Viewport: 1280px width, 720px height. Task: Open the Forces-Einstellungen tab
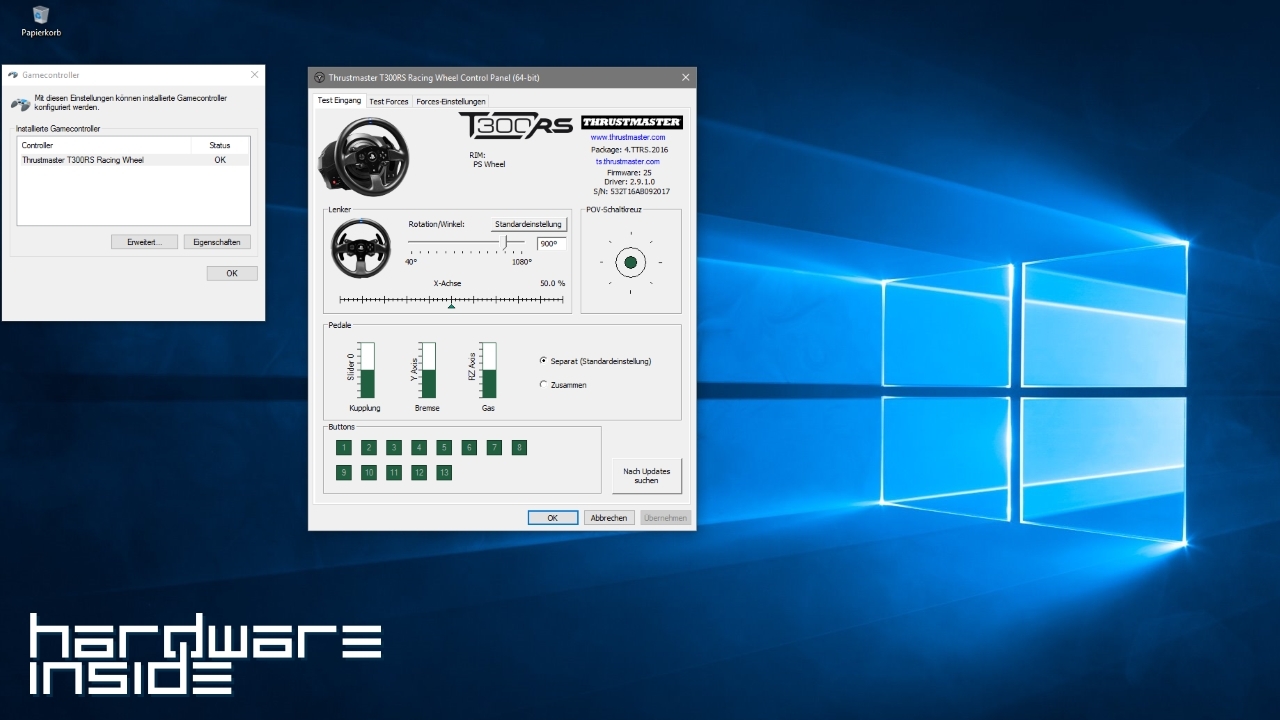[451, 101]
